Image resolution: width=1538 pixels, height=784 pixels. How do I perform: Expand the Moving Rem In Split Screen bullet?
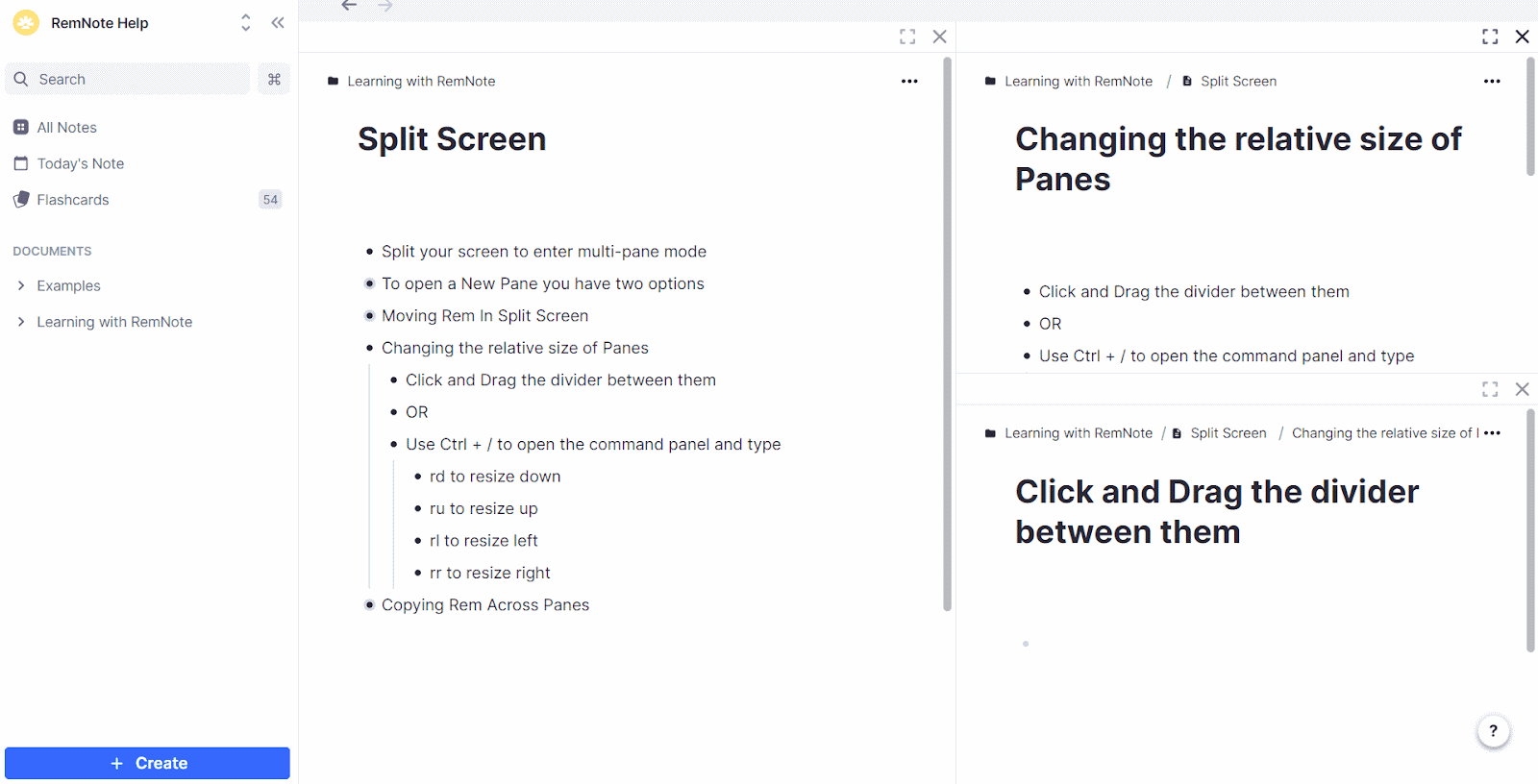[x=369, y=316]
